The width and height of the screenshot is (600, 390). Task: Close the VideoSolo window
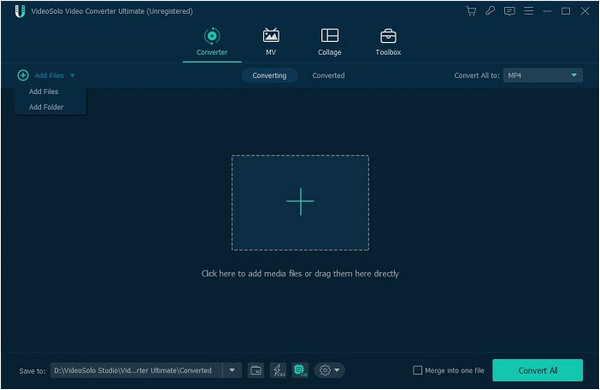tap(585, 11)
